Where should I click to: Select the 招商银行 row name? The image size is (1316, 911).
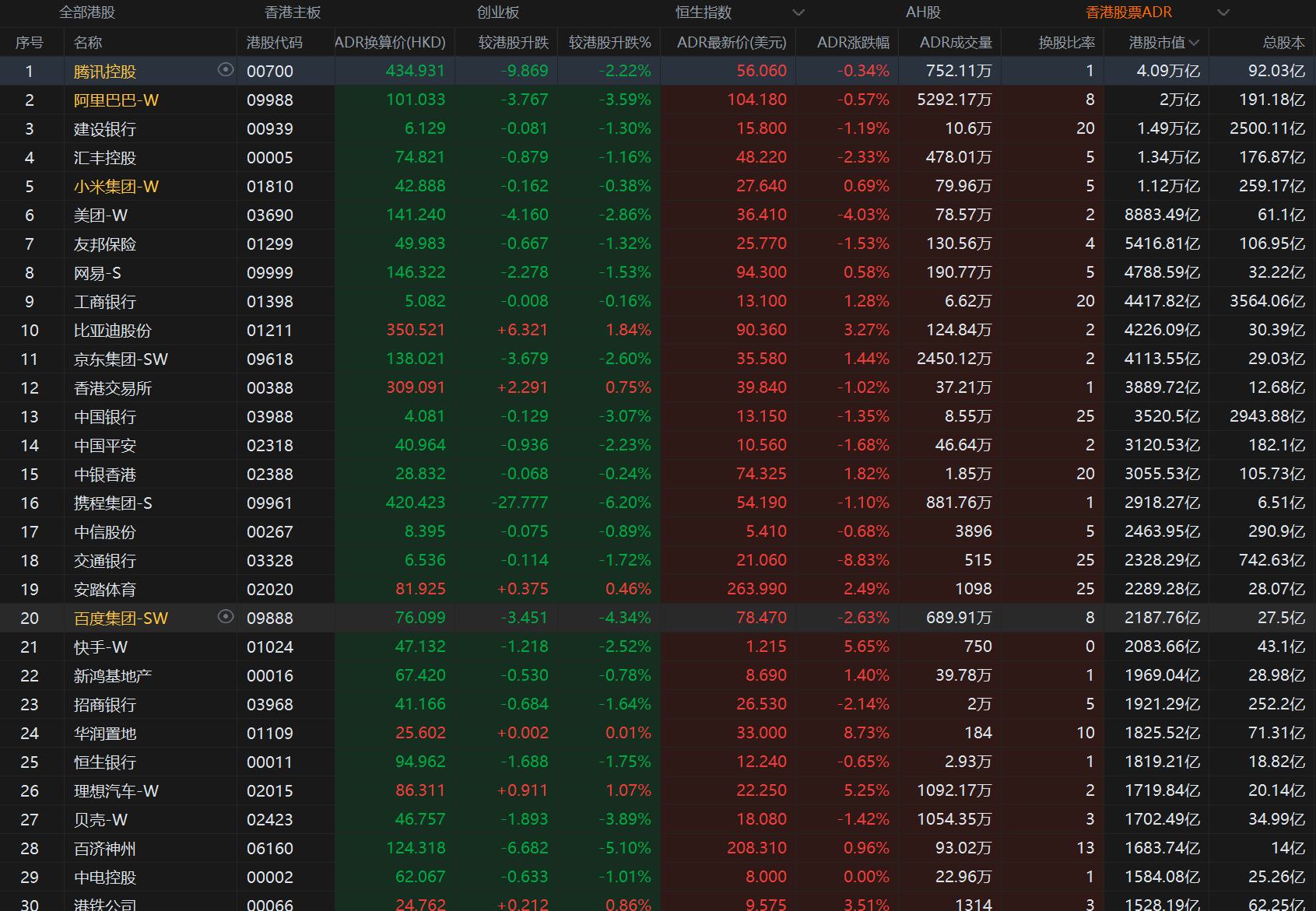pyautogui.click(x=105, y=704)
